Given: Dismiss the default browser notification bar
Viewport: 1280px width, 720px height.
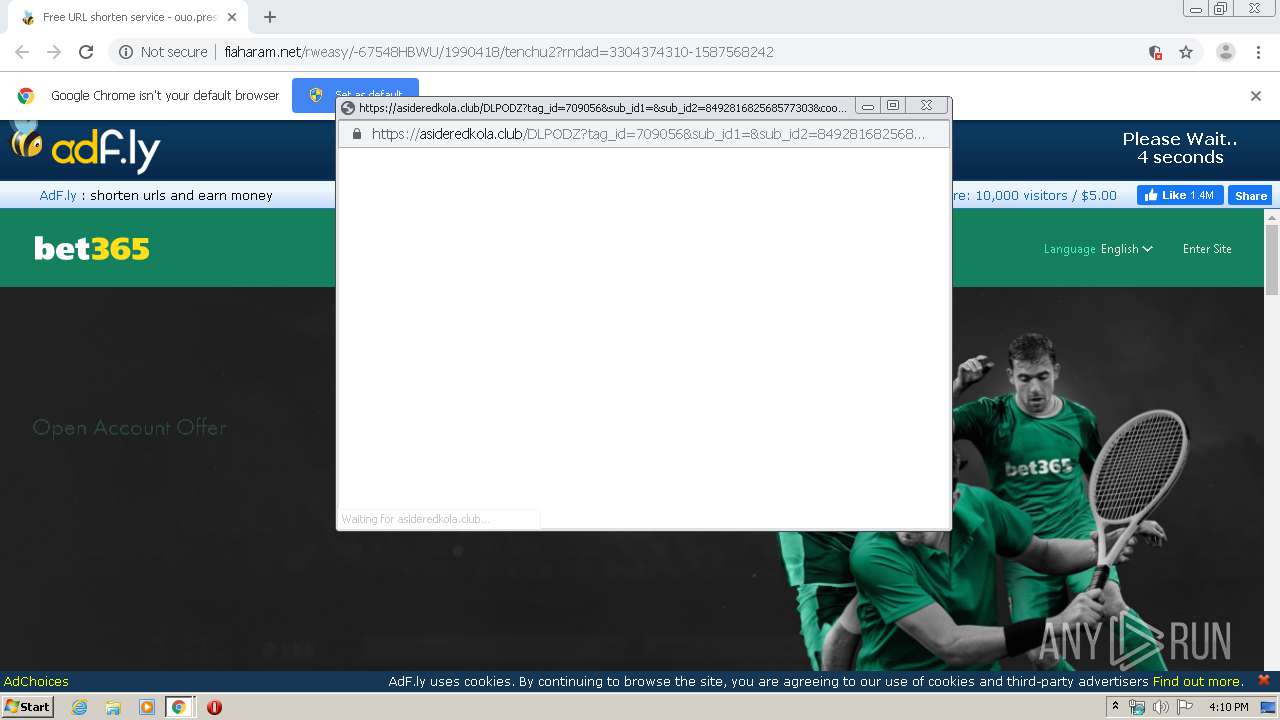Looking at the screenshot, I should tap(1256, 96).
